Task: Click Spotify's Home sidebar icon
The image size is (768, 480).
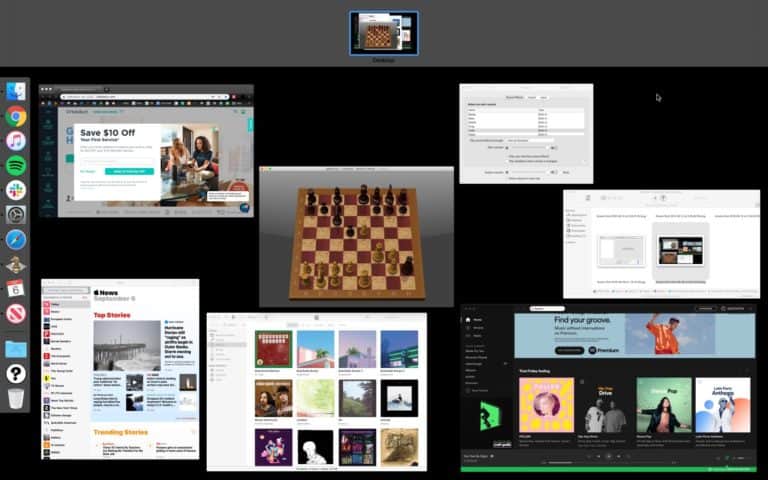Action: click(x=468, y=319)
